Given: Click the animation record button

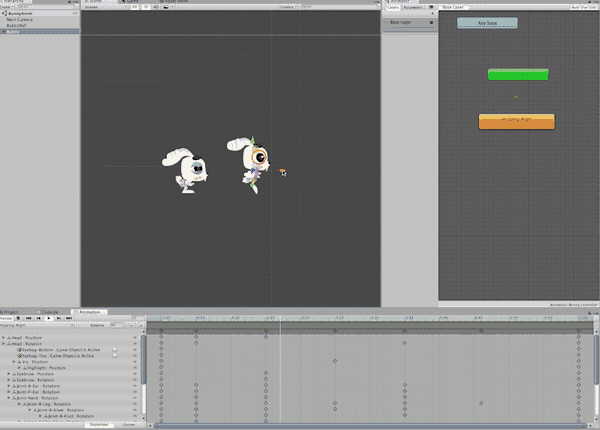Looking at the screenshot, I should click(x=18, y=318).
